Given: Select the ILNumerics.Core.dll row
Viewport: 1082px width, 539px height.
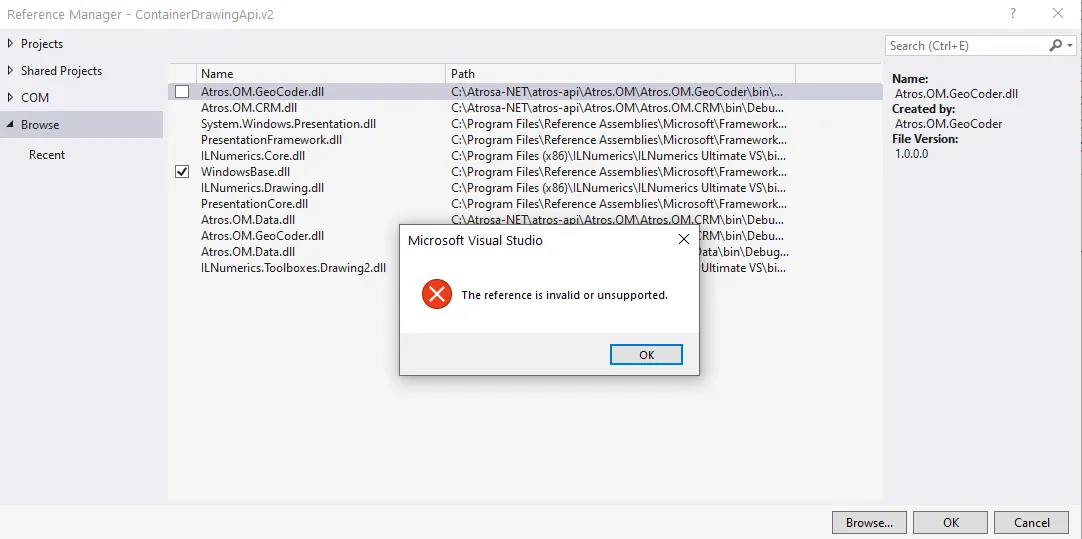Looking at the screenshot, I should point(525,156).
